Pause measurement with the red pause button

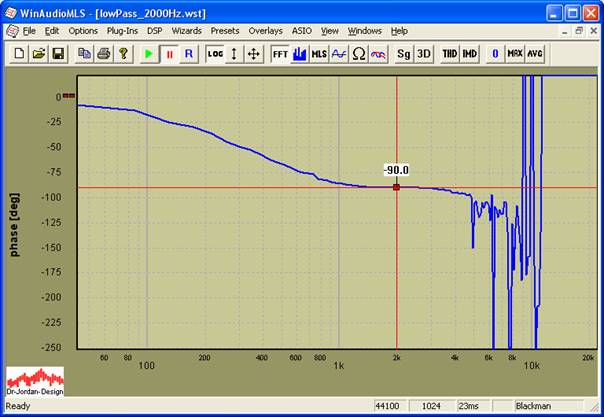169,54
